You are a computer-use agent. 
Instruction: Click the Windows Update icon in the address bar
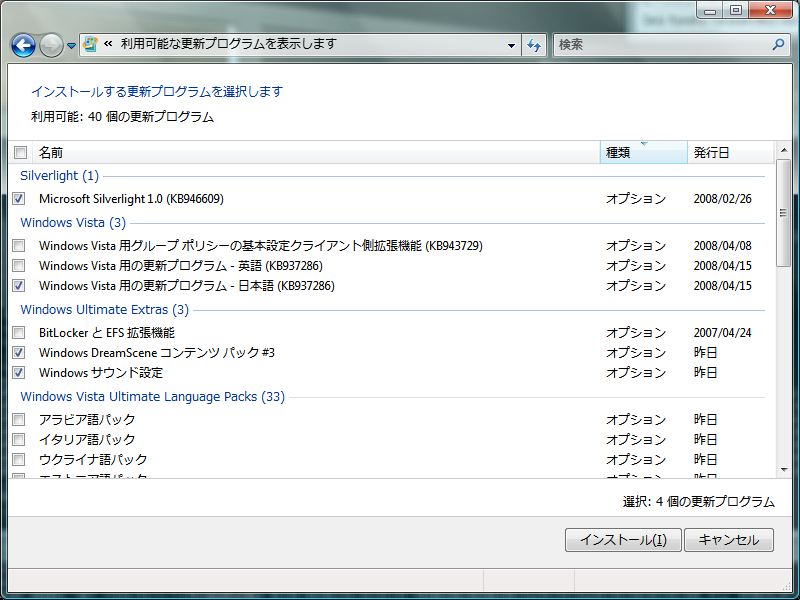[90, 44]
